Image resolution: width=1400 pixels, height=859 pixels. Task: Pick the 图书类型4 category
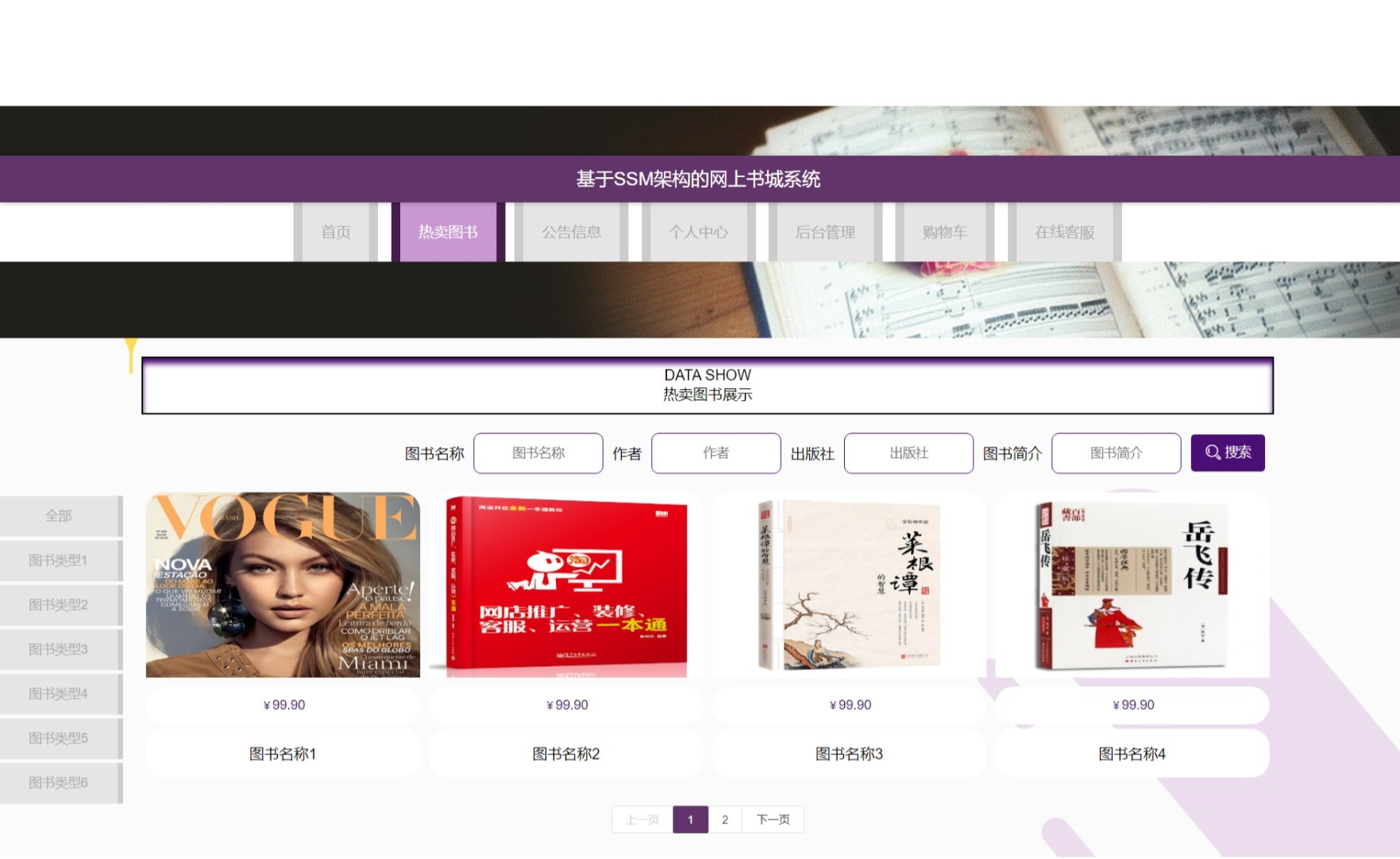(x=60, y=694)
